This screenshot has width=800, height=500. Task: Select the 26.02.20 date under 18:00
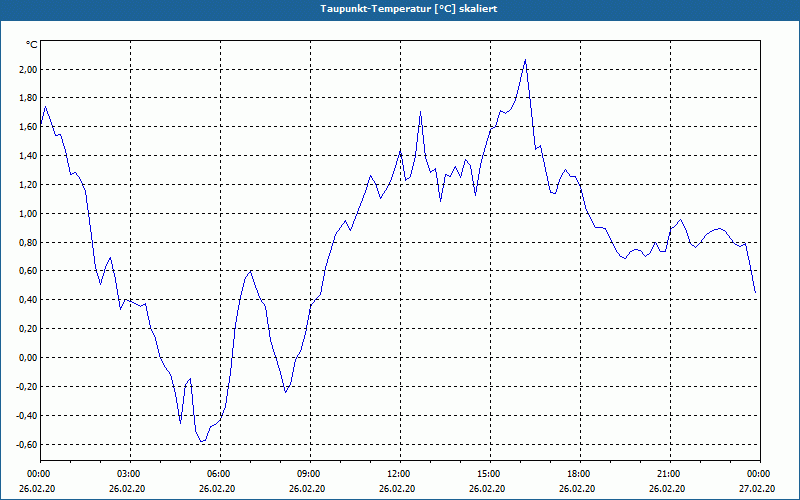click(577, 488)
